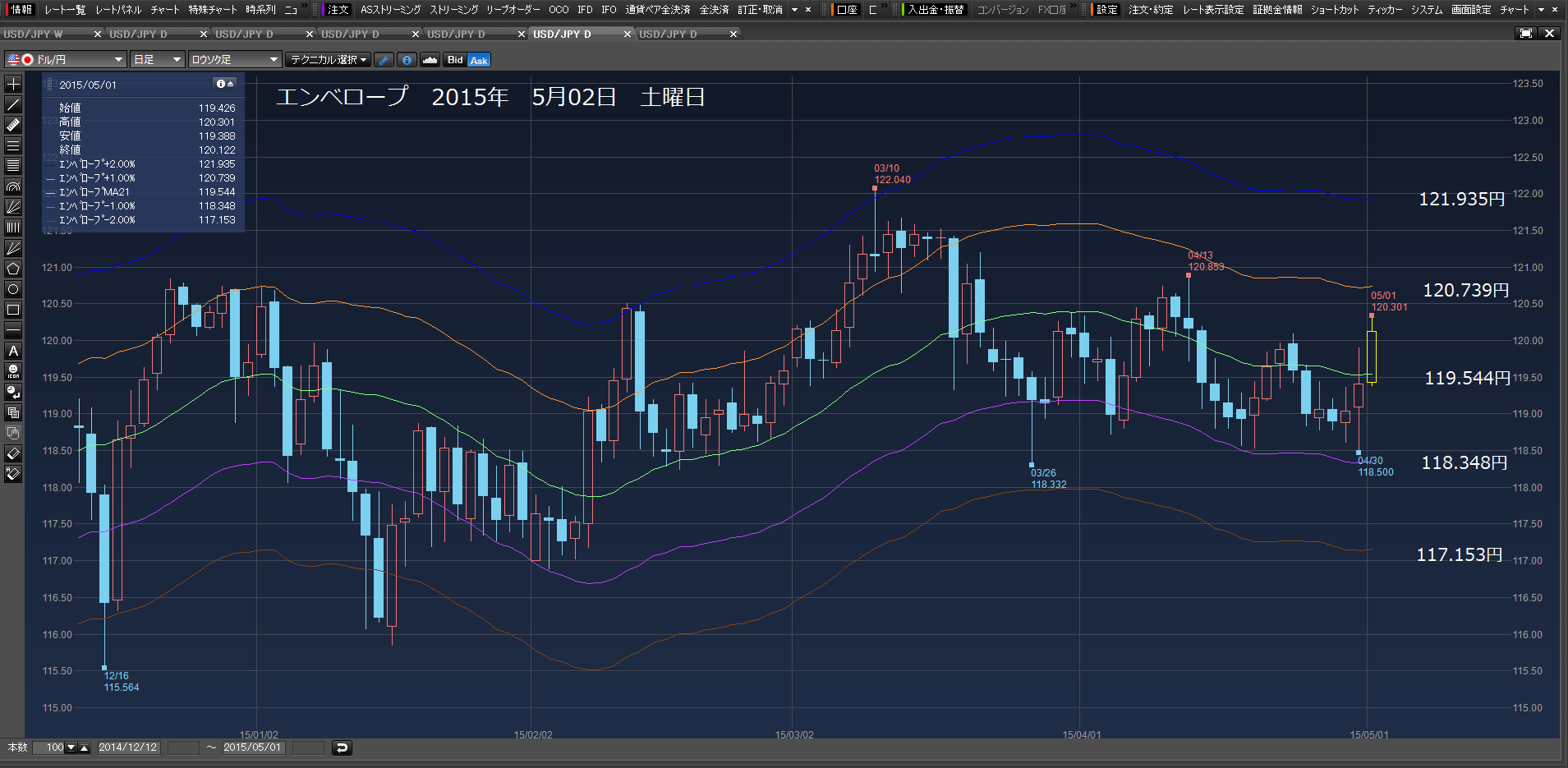Expand the overflow arrows after ニュ menu
The image size is (1568, 768).
pyautogui.click(x=304, y=7)
